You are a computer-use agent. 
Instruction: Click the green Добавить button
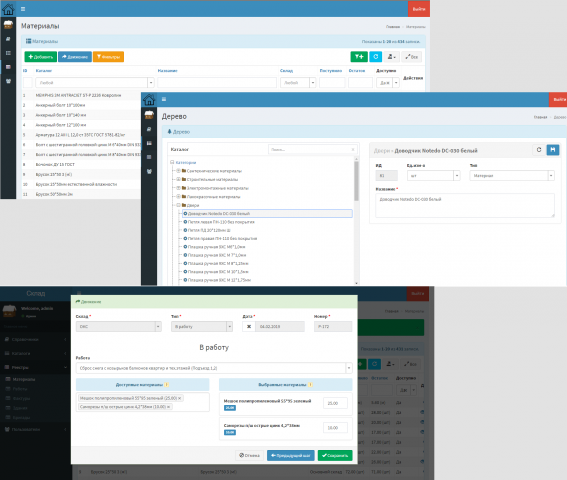[x=40, y=57]
